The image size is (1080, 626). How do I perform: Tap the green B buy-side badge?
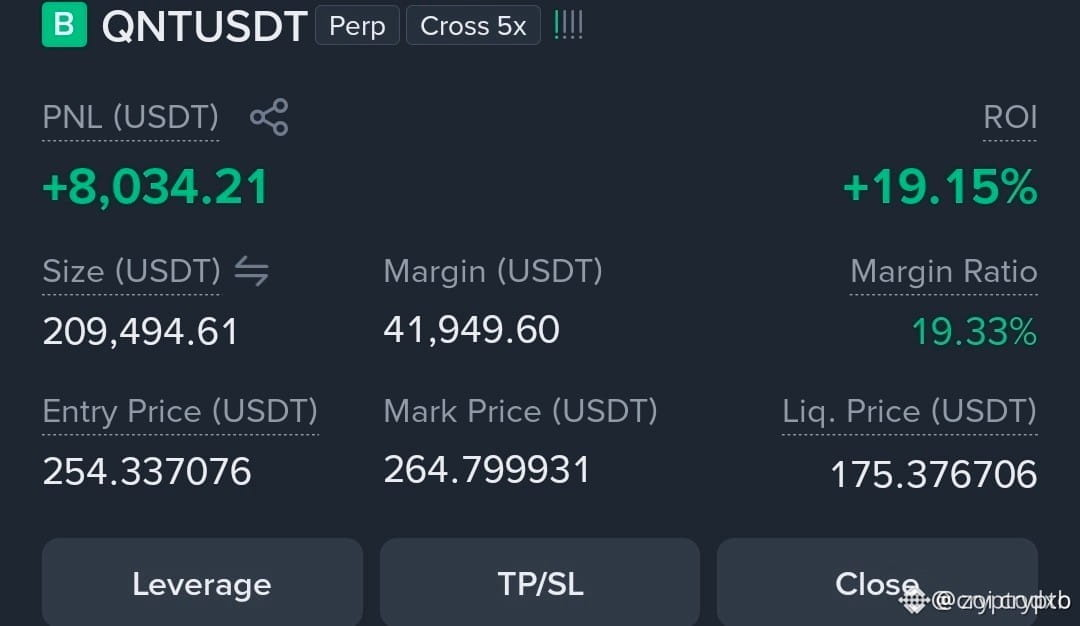click(x=64, y=24)
